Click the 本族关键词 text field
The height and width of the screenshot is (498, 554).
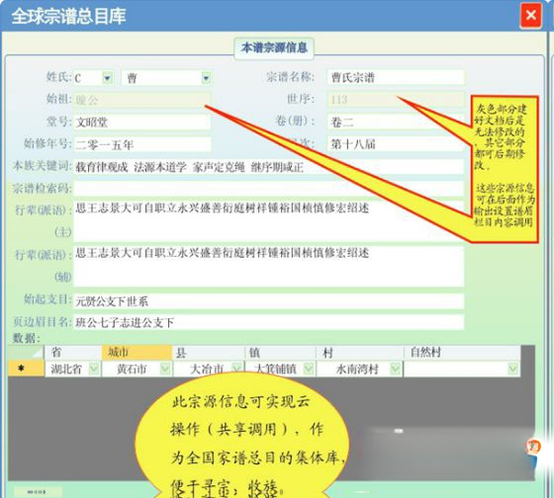(x=269, y=167)
